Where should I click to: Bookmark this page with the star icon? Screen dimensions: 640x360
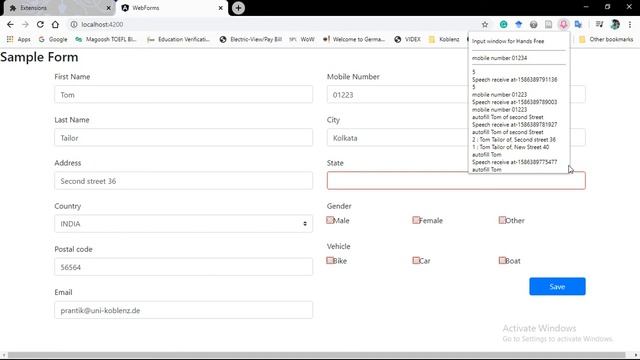coord(485,24)
